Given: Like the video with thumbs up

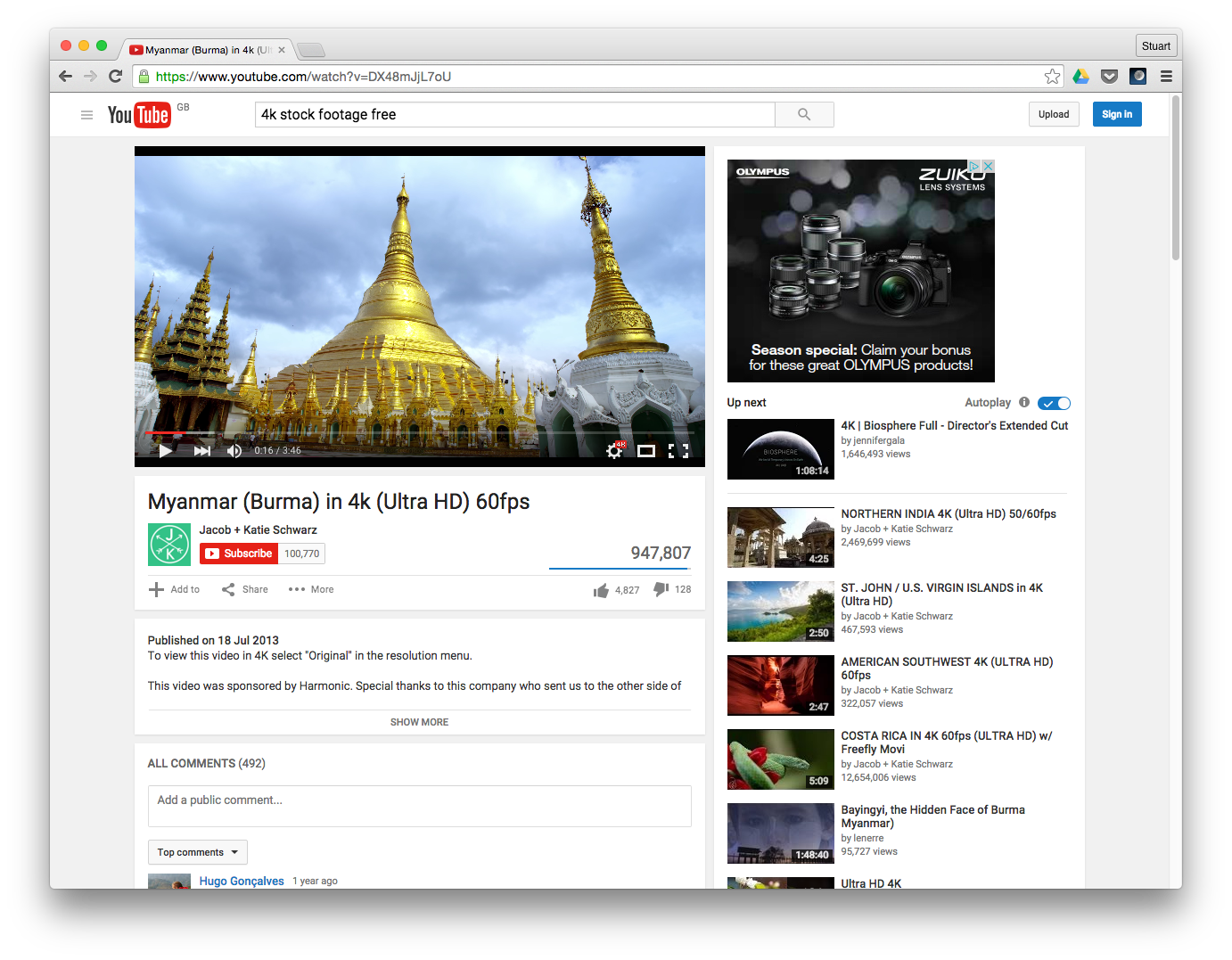Looking at the screenshot, I should coord(602,590).
